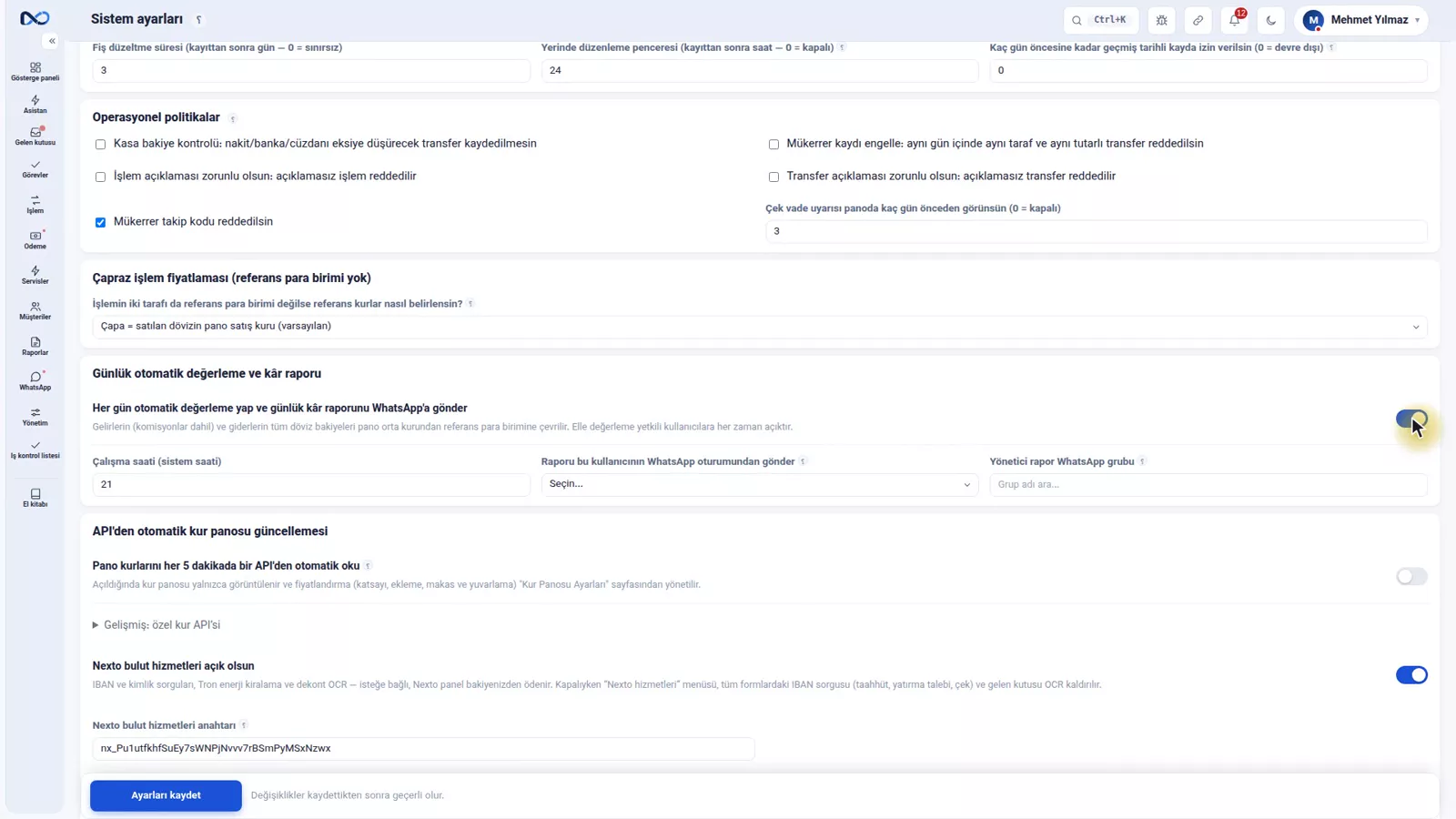Open Görevler tasks page
The image size is (1456, 819).
point(35,169)
